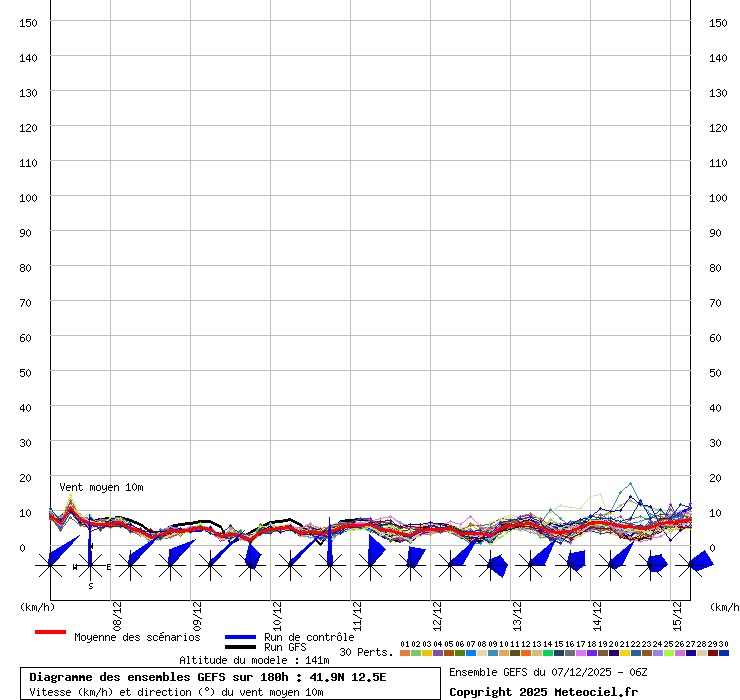The width and height of the screenshot is (740, 700).
Task: Click the 11/12 date label
Action: [x=357, y=612]
